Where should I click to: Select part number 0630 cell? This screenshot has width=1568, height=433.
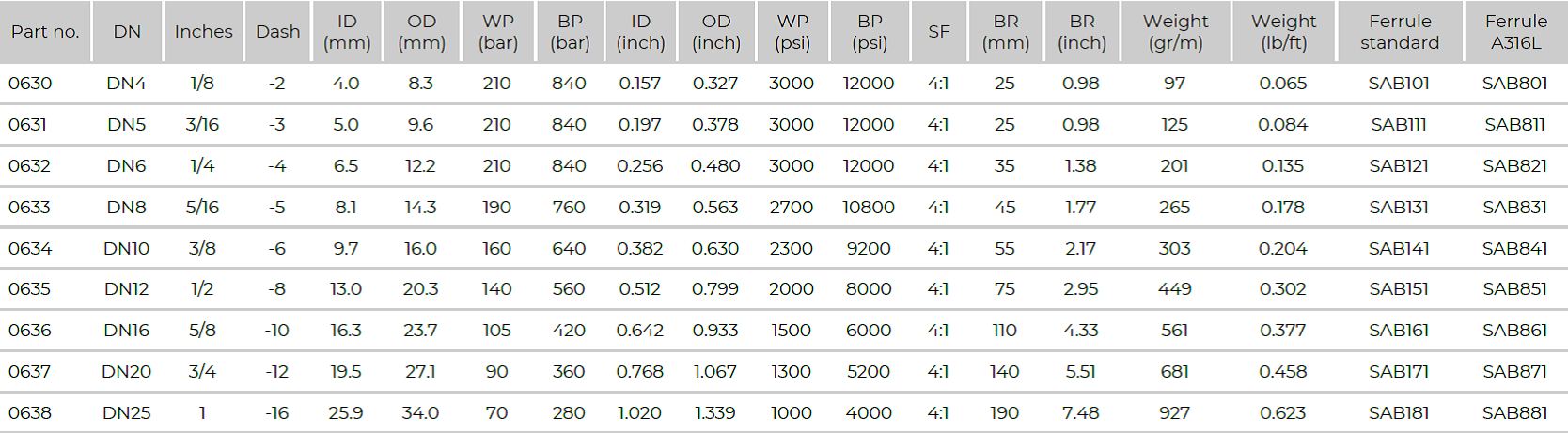pyautogui.click(x=30, y=84)
